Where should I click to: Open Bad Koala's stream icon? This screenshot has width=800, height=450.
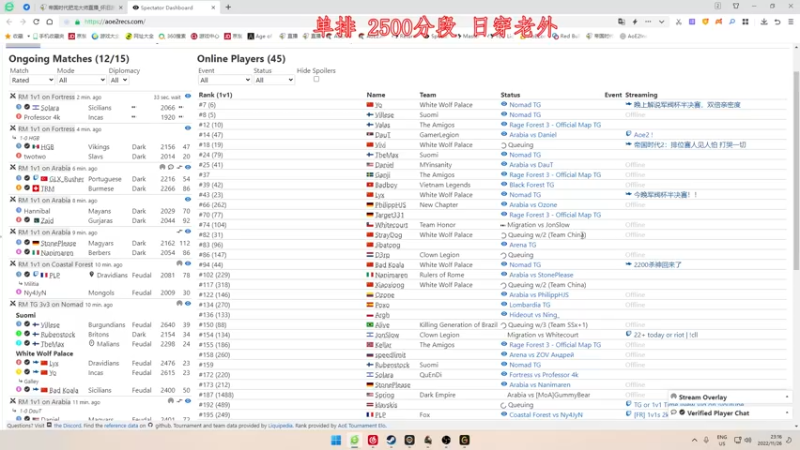pos(629,264)
